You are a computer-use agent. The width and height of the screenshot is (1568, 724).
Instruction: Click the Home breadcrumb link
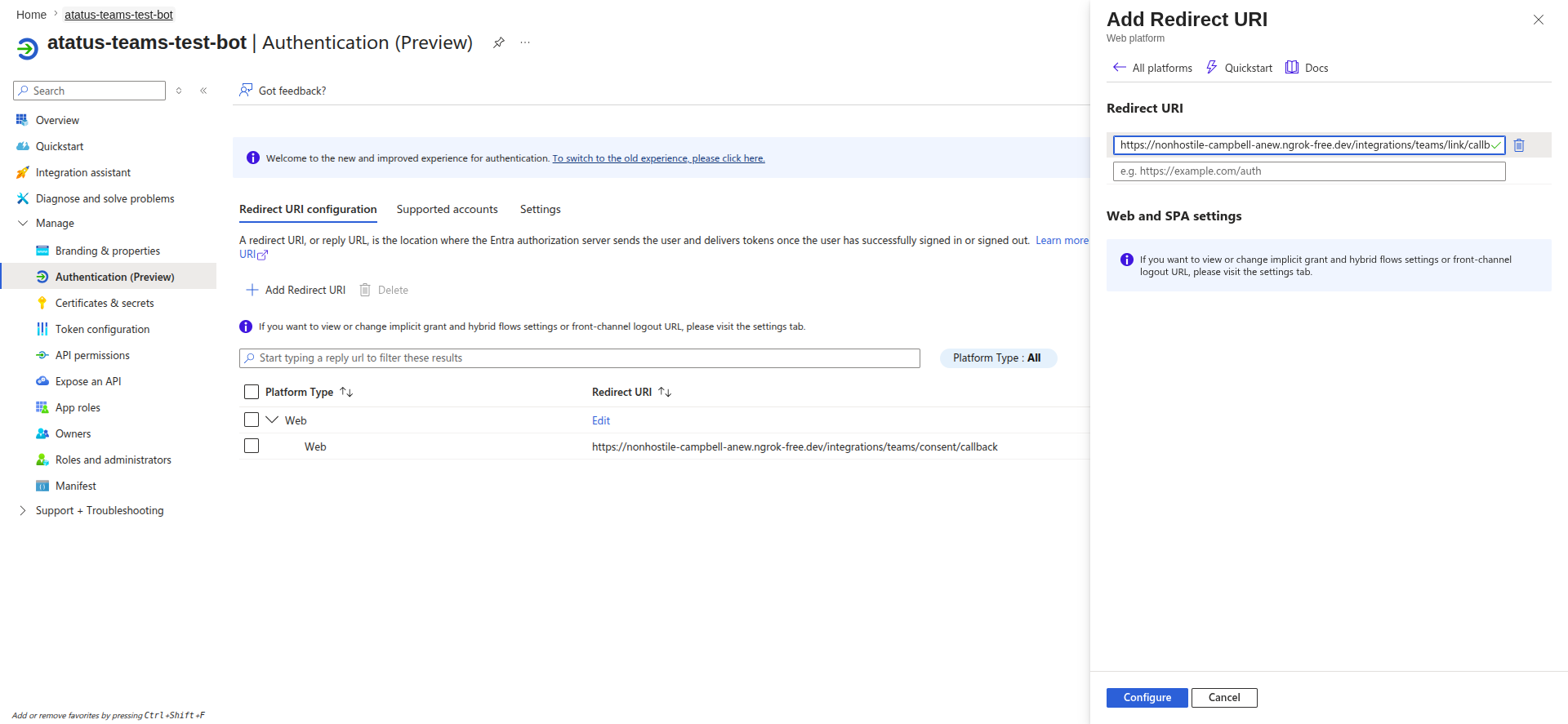31,15
